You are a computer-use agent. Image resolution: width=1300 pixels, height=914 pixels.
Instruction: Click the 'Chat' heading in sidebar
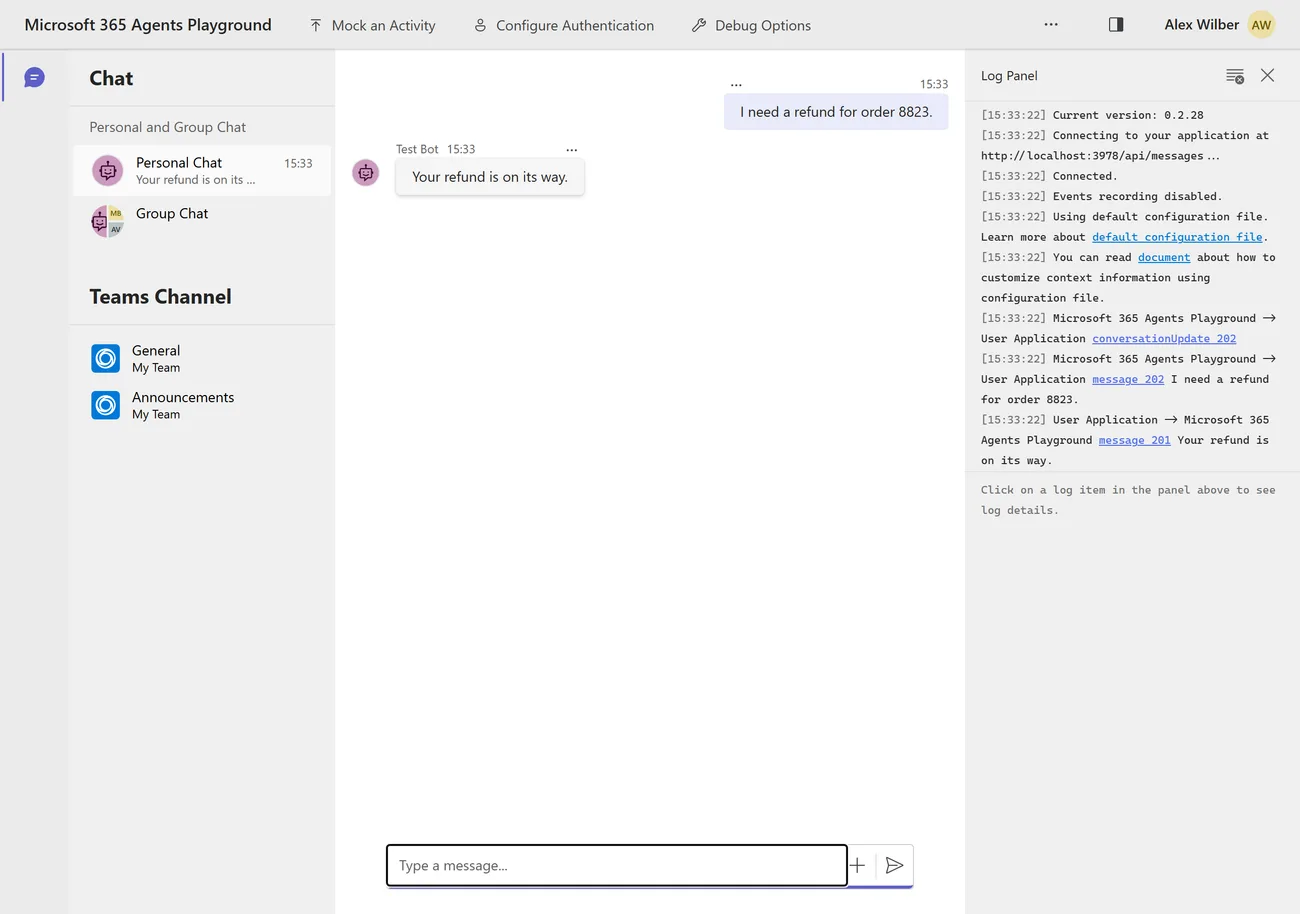click(x=111, y=78)
